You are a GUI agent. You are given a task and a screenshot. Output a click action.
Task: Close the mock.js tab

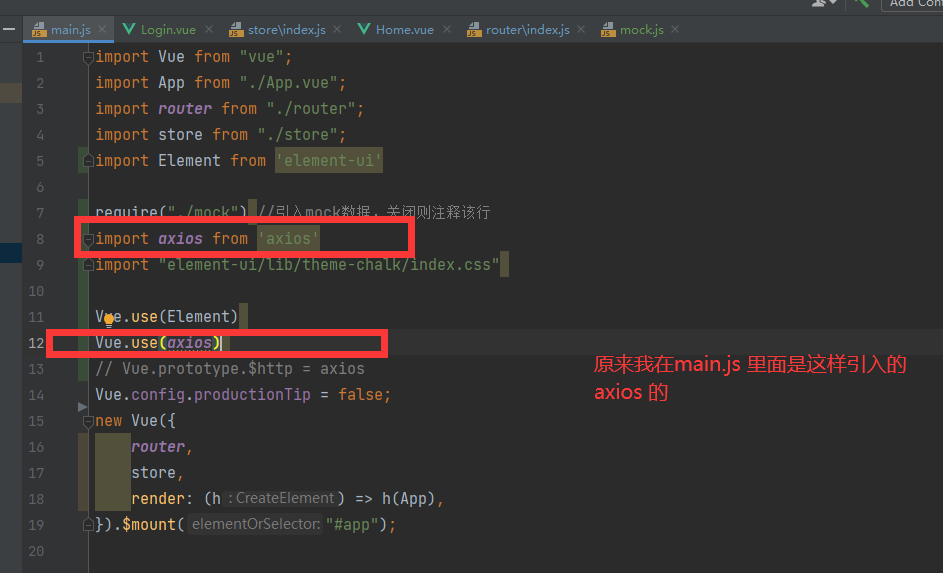point(675,29)
